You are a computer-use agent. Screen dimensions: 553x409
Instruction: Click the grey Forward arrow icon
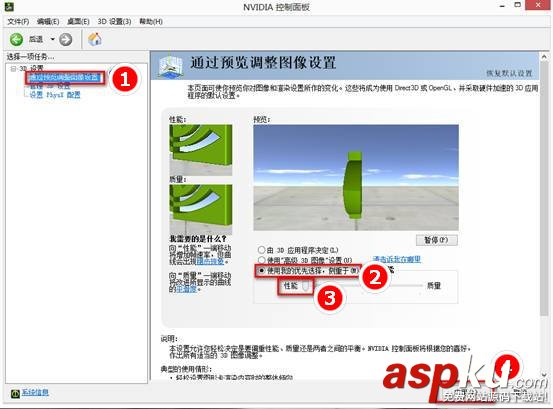pos(66,39)
